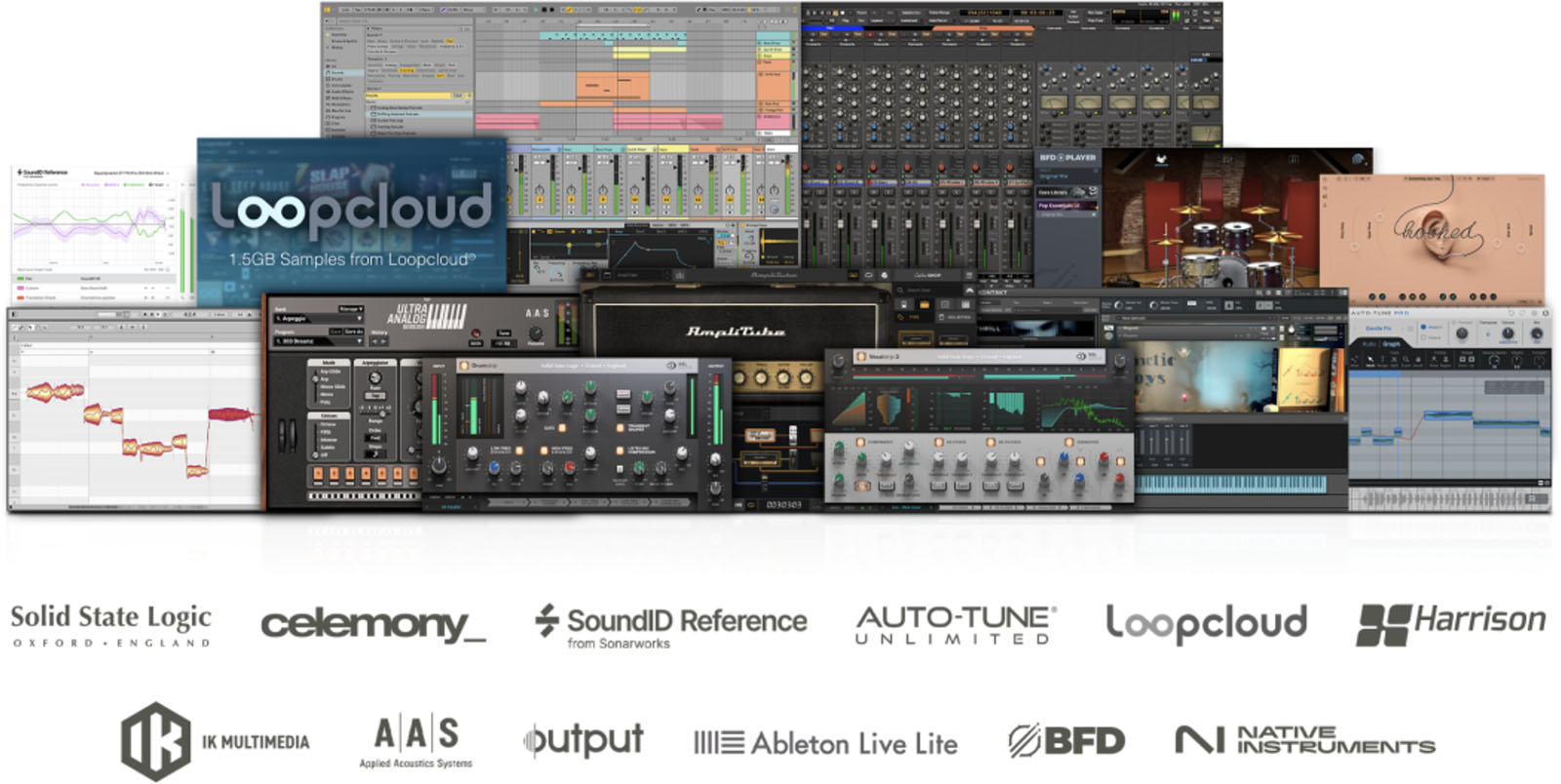The height and width of the screenshot is (784, 1561).
Task: Click the AAS Applied Acoustics Systems logo
Action: point(416,742)
